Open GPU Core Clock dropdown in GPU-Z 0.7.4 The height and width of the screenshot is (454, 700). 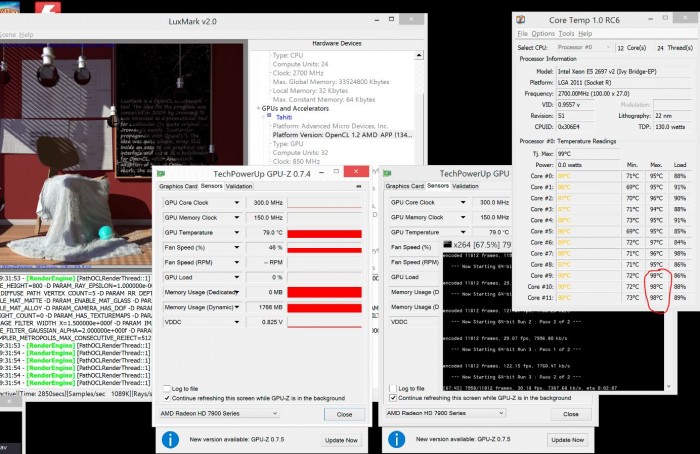[x=237, y=203]
